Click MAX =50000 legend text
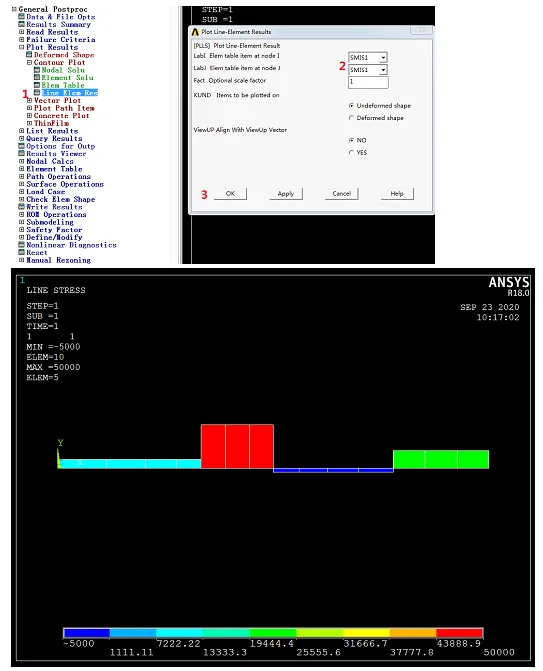 coord(53,367)
